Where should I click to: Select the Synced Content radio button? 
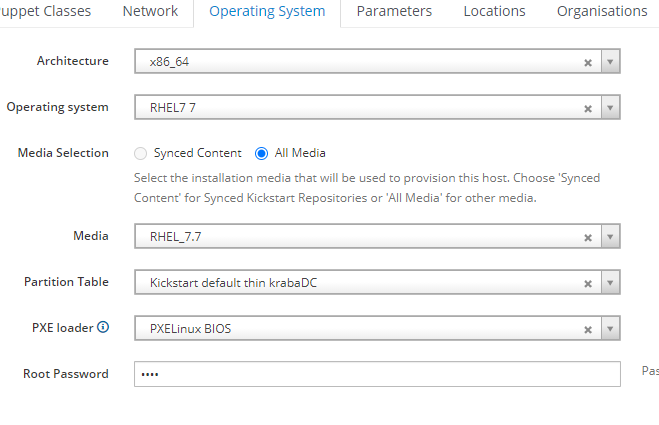click(140, 153)
